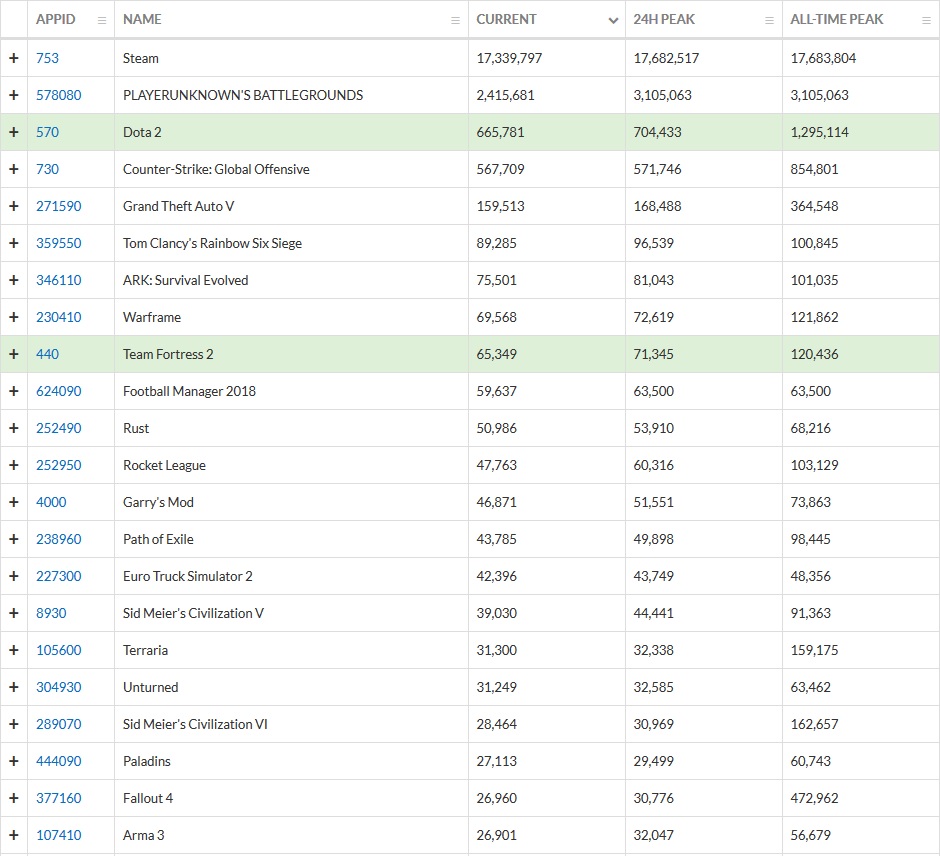Expand the ARK: Survival Evolved row
The width and height of the screenshot is (940, 856).
14,280
